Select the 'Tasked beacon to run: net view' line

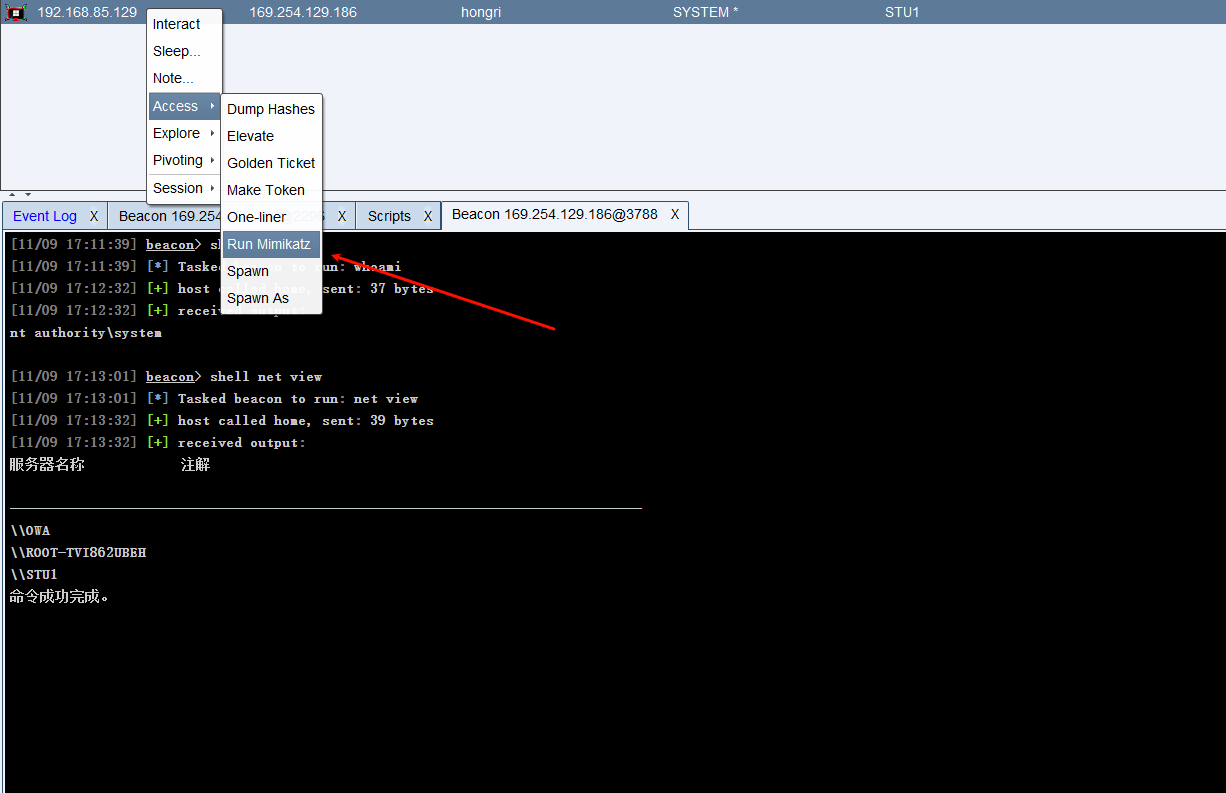click(215, 399)
